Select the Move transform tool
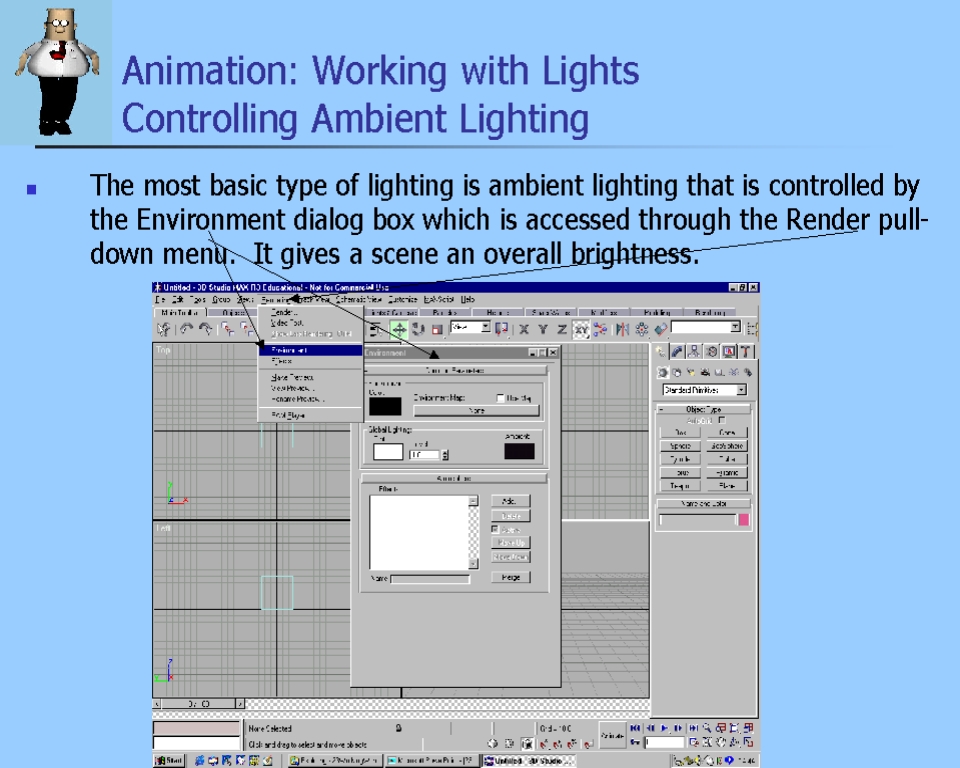Viewport: 960px width, 768px height. (x=399, y=329)
